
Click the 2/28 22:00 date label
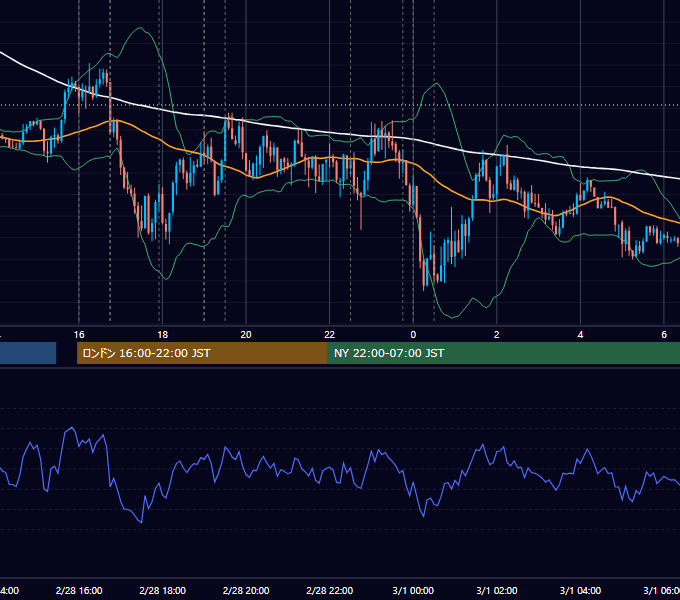point(330,590)
